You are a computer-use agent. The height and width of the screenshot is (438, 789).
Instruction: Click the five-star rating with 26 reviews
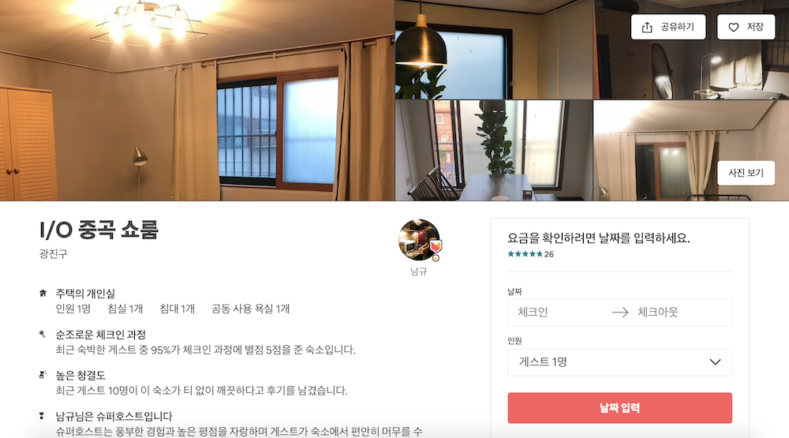click(x=530, y=254)
